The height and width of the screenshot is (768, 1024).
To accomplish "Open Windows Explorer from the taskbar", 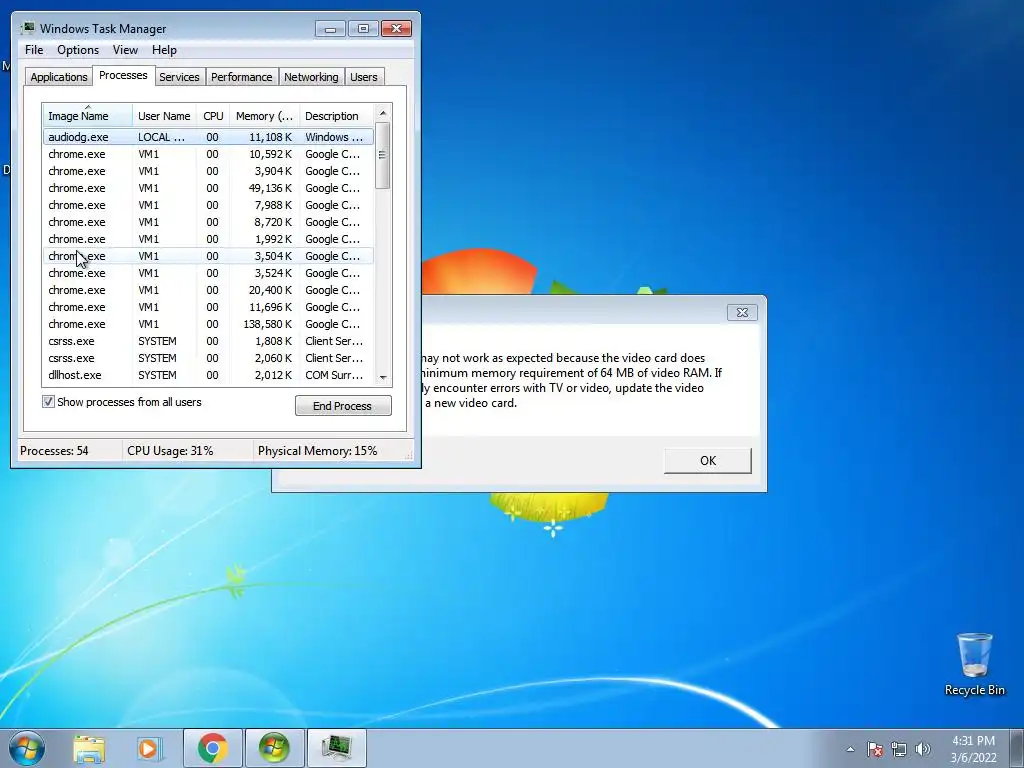I will click(89, 748).
